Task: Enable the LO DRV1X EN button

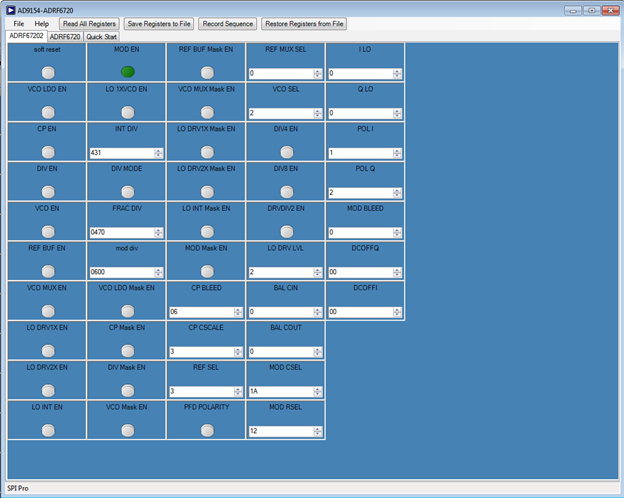Action: click(48, 351)
